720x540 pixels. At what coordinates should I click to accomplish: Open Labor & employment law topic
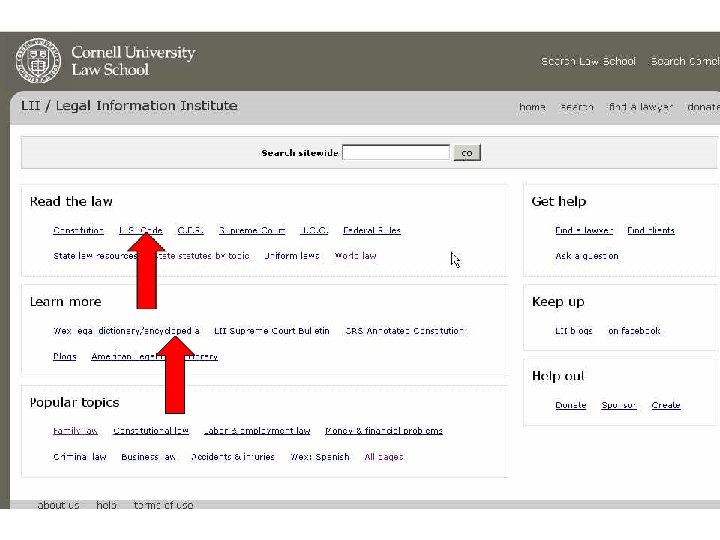pos(257,431)
